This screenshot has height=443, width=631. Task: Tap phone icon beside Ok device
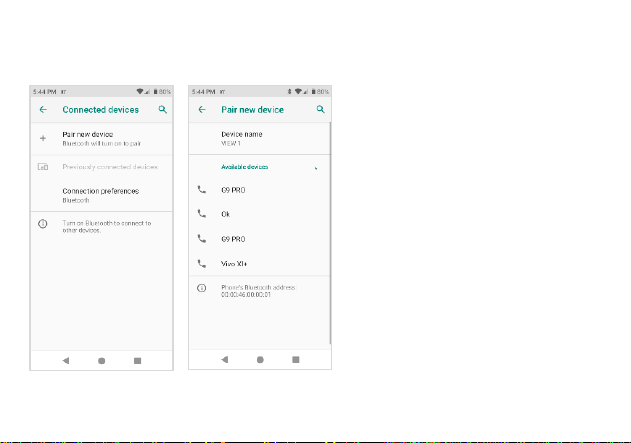pyautogui.click(x=202, y=214)
